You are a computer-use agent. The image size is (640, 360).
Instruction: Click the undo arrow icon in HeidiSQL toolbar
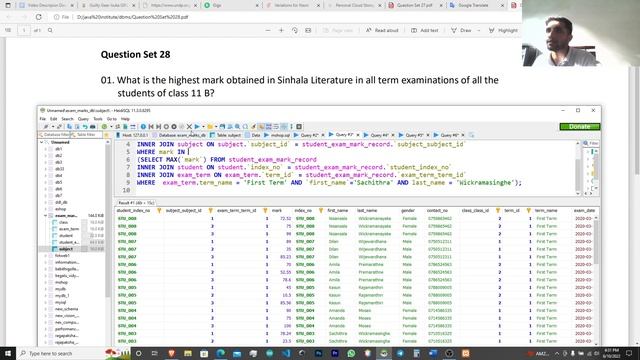point(85,127)
